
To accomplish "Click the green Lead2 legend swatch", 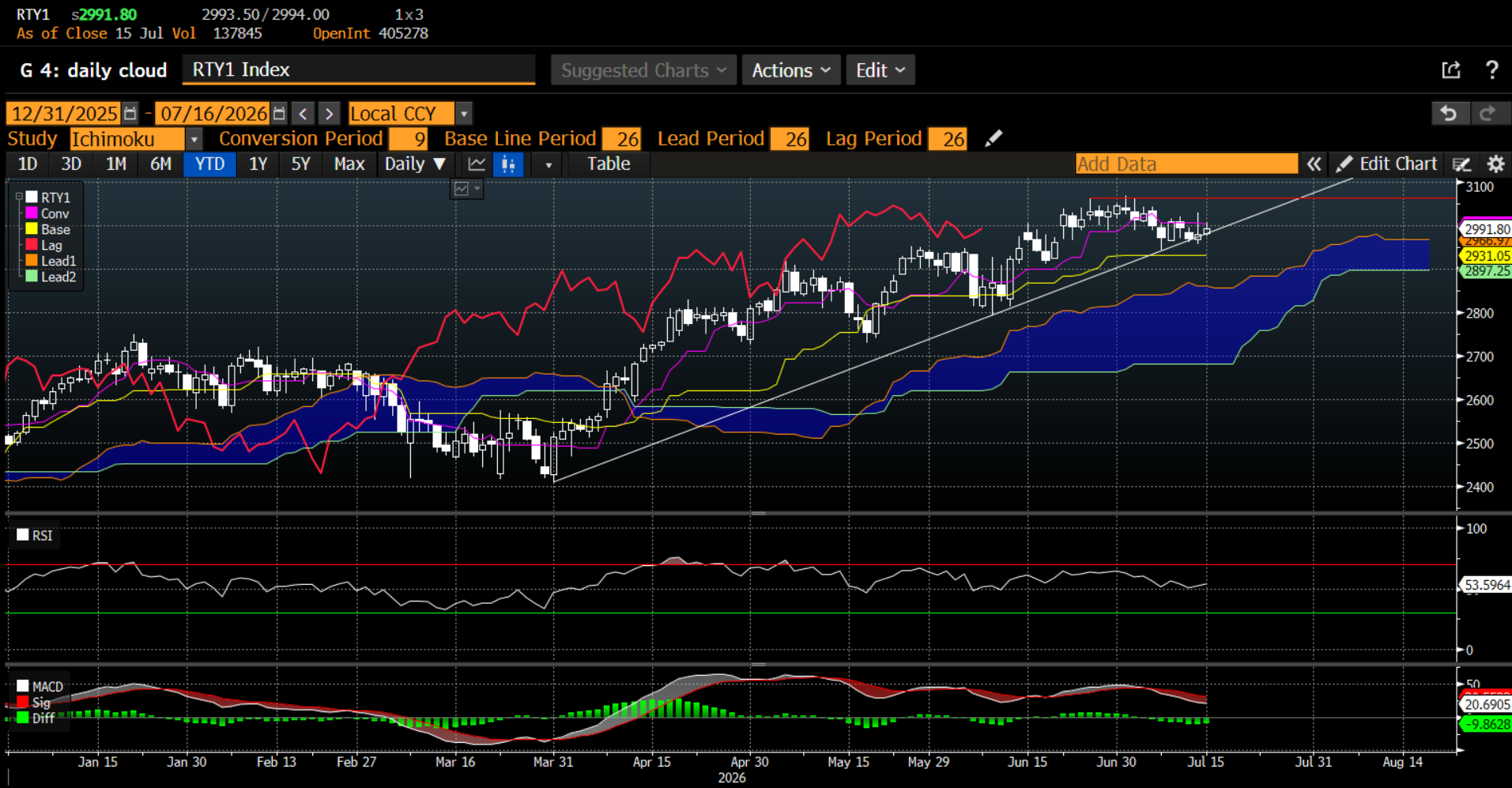I will pos(32,276).
